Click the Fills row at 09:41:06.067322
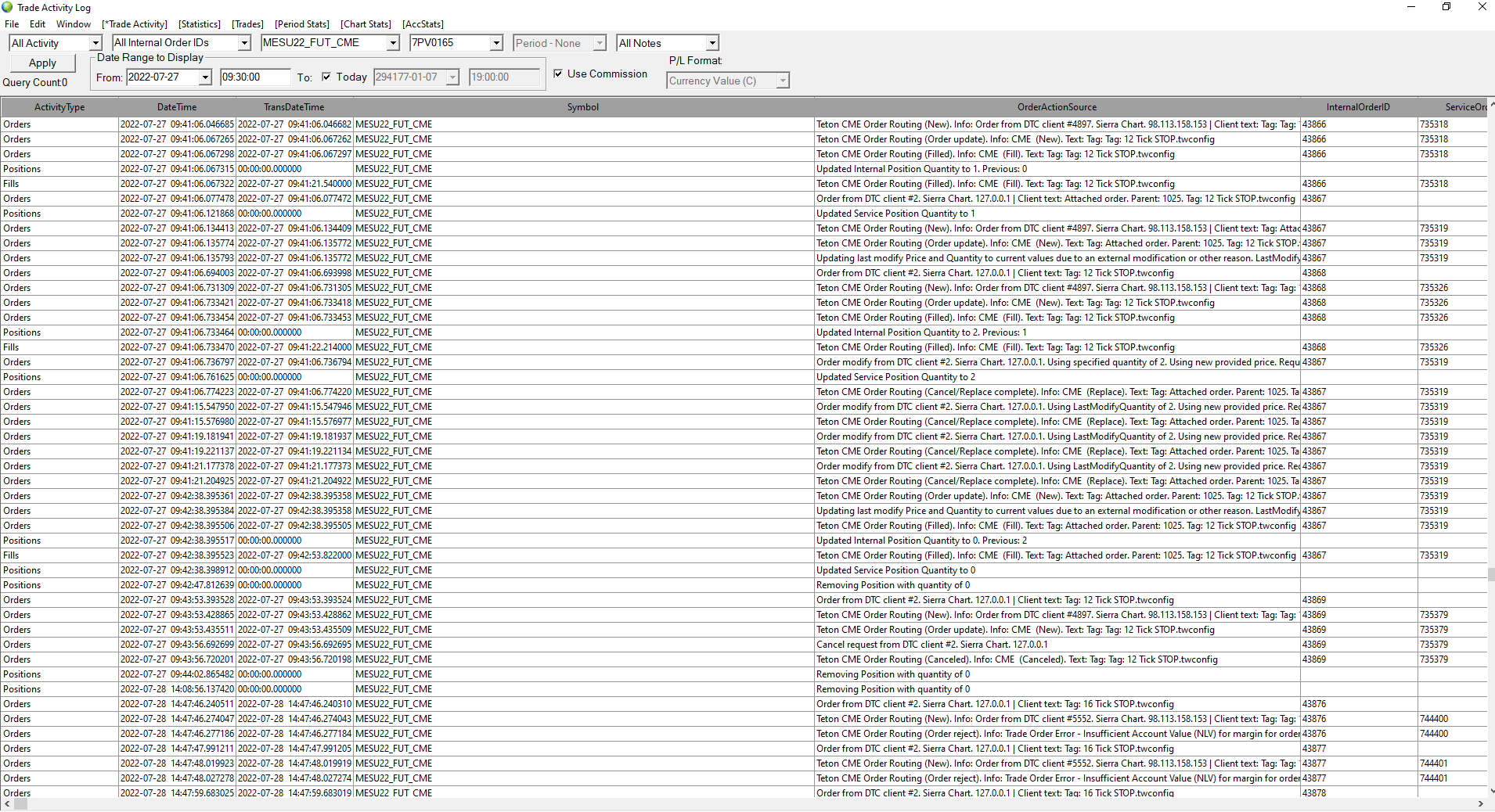Screen dimensions: 1495x812 point(744,184)
